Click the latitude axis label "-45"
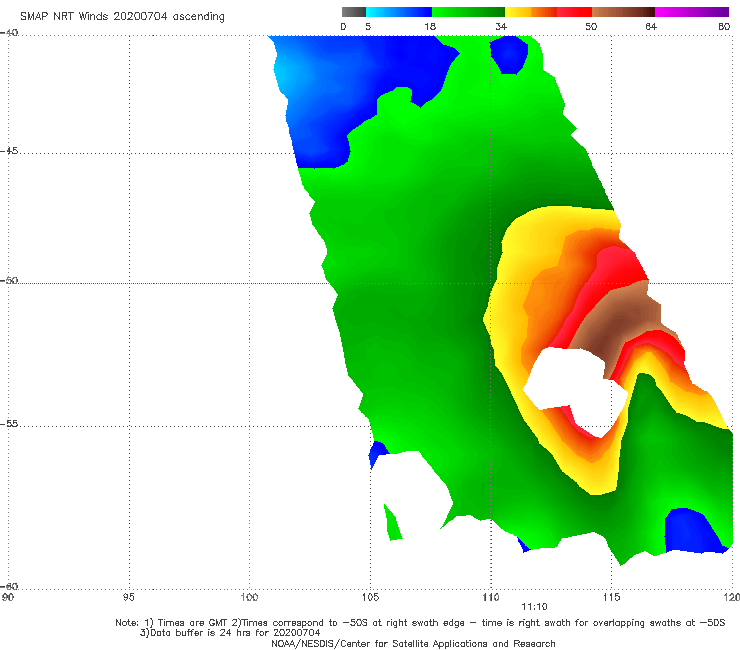Image resolution: width=740 pixels, height=650 pixels. 9,151
